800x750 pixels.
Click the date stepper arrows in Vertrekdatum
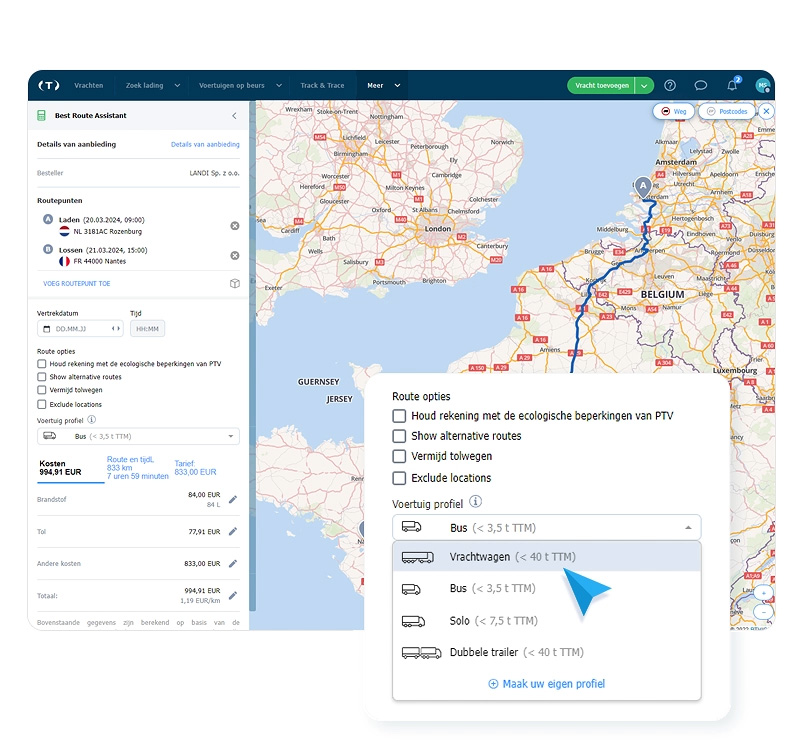pos(116,329)
